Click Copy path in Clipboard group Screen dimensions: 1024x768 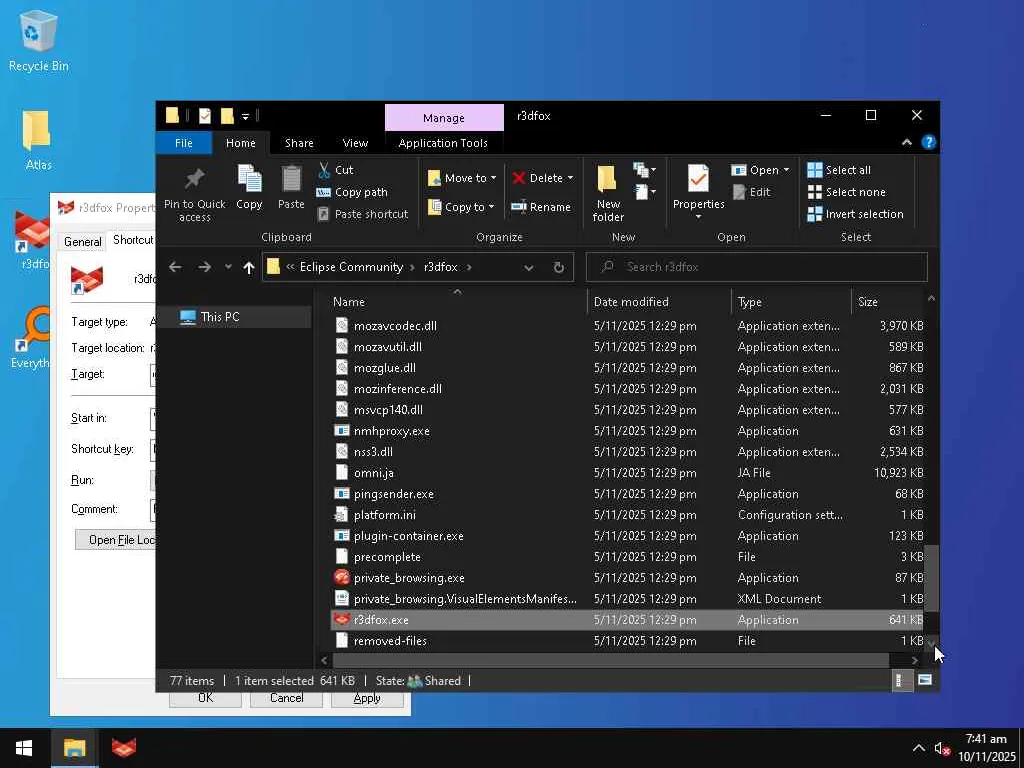coord(352,192)
